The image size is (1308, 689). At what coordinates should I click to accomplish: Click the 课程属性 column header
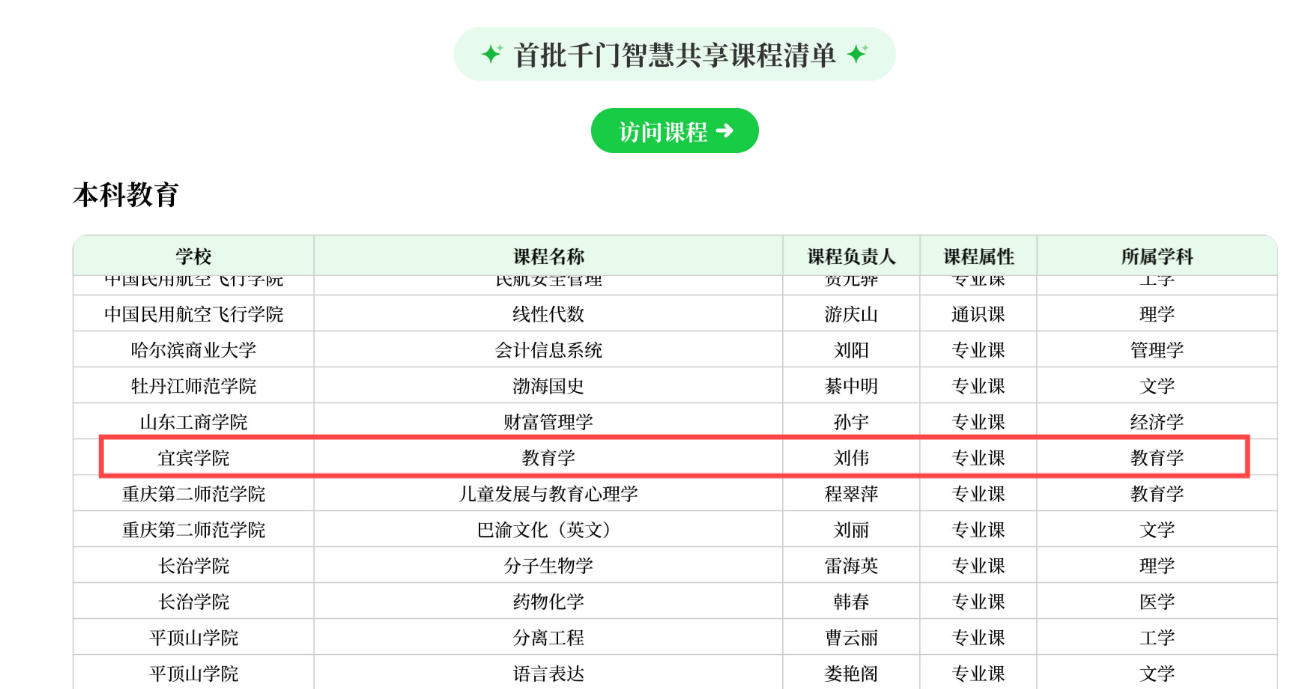tap(978, 257)
